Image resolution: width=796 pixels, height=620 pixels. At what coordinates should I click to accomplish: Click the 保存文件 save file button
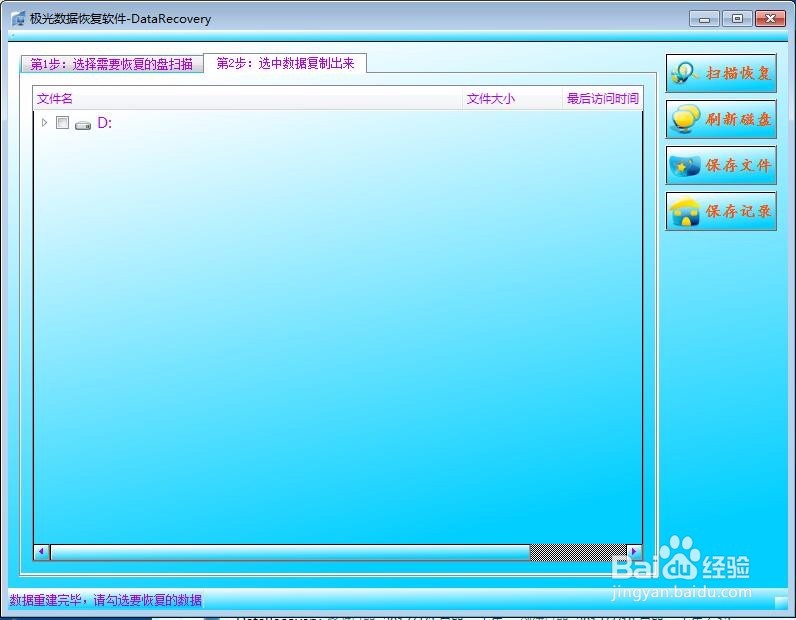(x=721, y=165)
